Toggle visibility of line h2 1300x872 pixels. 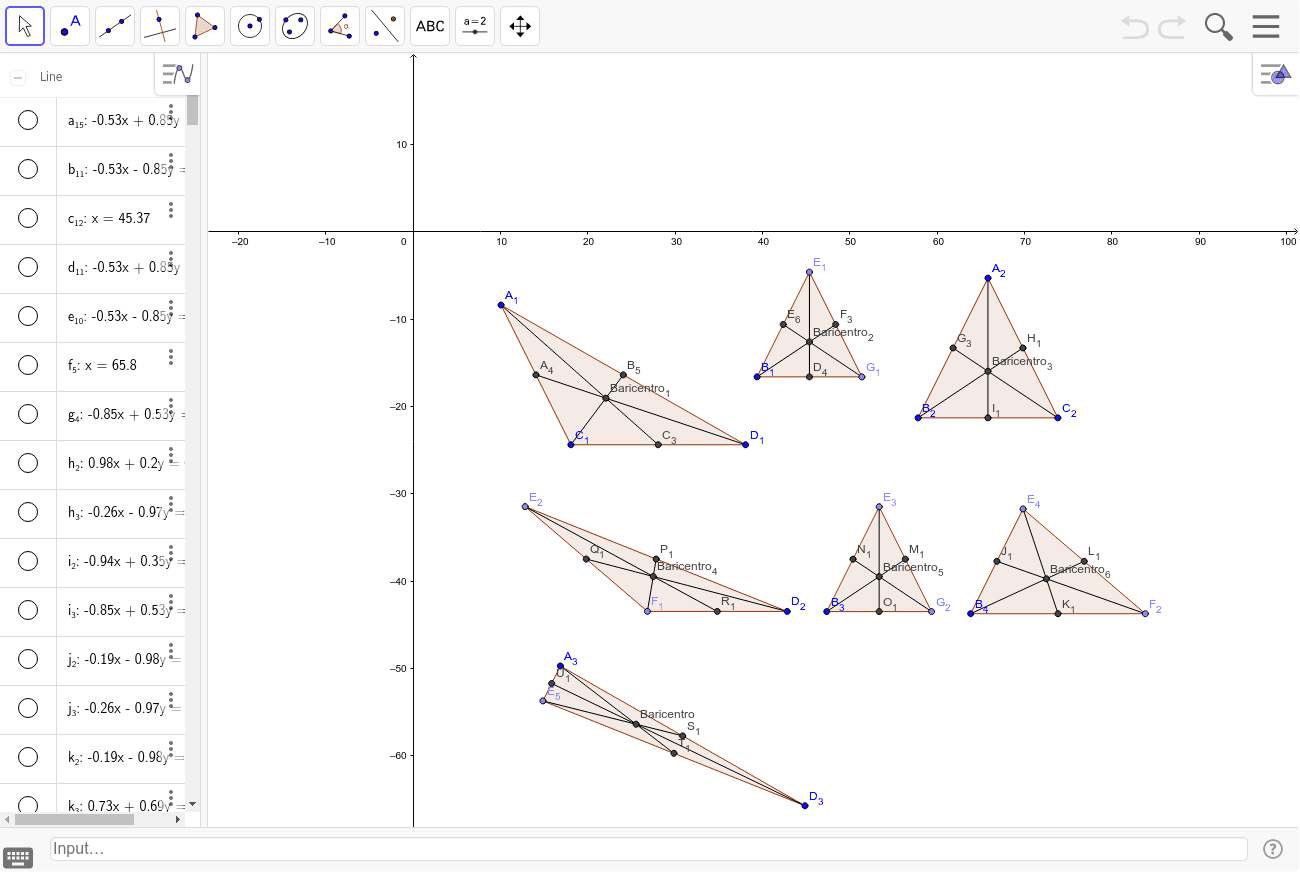[28, 463]
